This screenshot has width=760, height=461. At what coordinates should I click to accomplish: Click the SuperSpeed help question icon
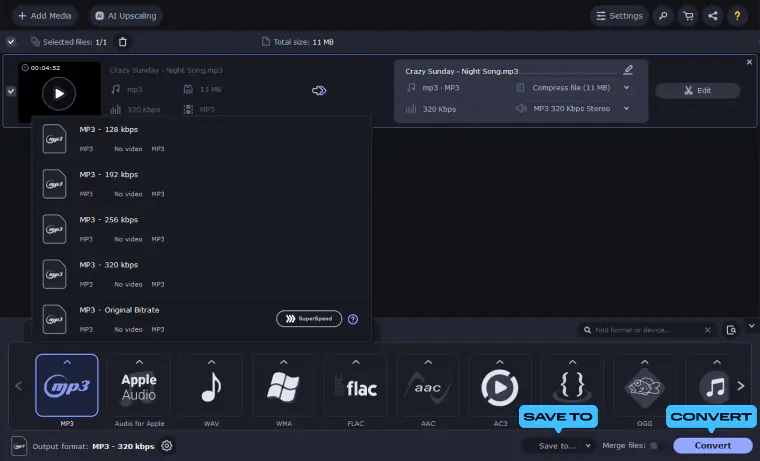[353, 319]
